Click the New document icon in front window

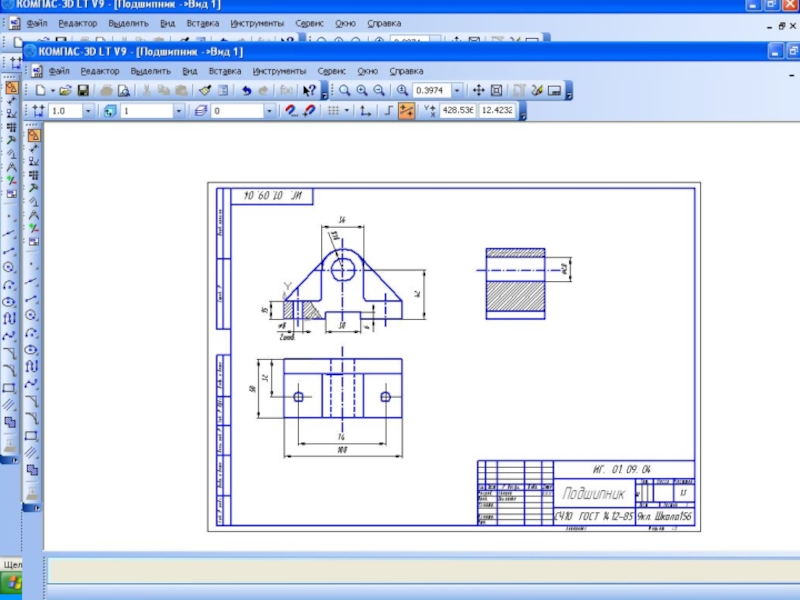pyautogui.click(x=40, y=90)
